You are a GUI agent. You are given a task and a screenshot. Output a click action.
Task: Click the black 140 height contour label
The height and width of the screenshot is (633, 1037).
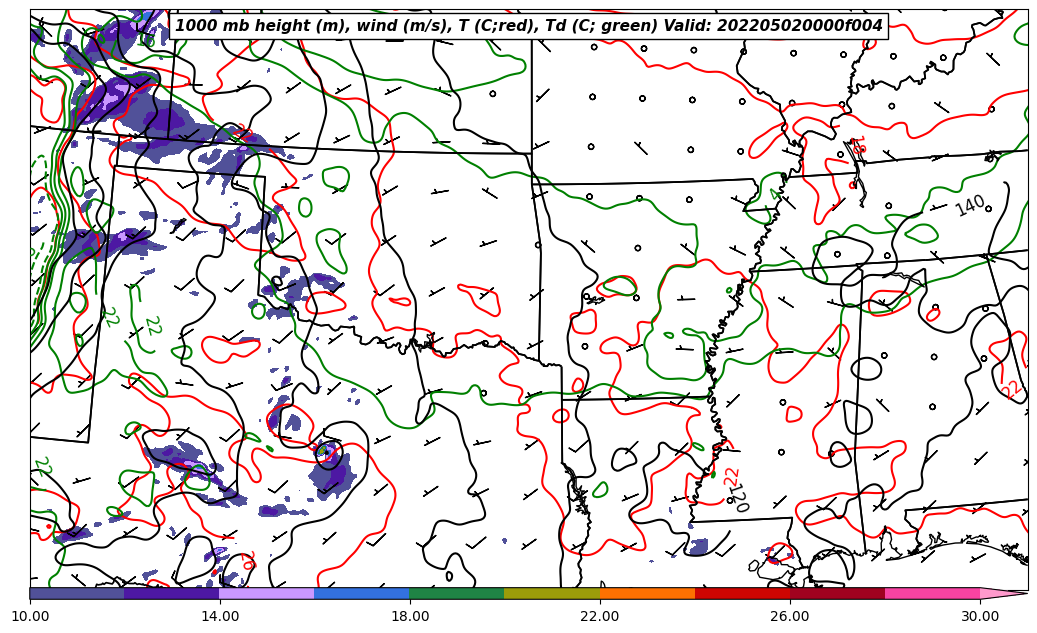pos(970,206)
